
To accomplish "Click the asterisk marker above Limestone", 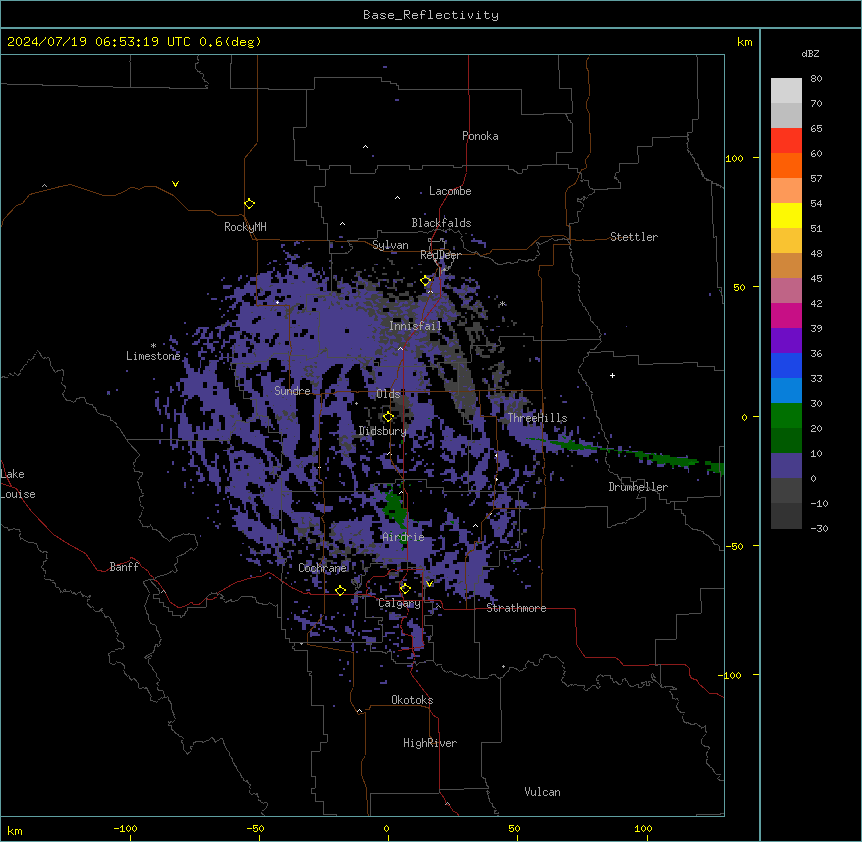I will (153, 346).
